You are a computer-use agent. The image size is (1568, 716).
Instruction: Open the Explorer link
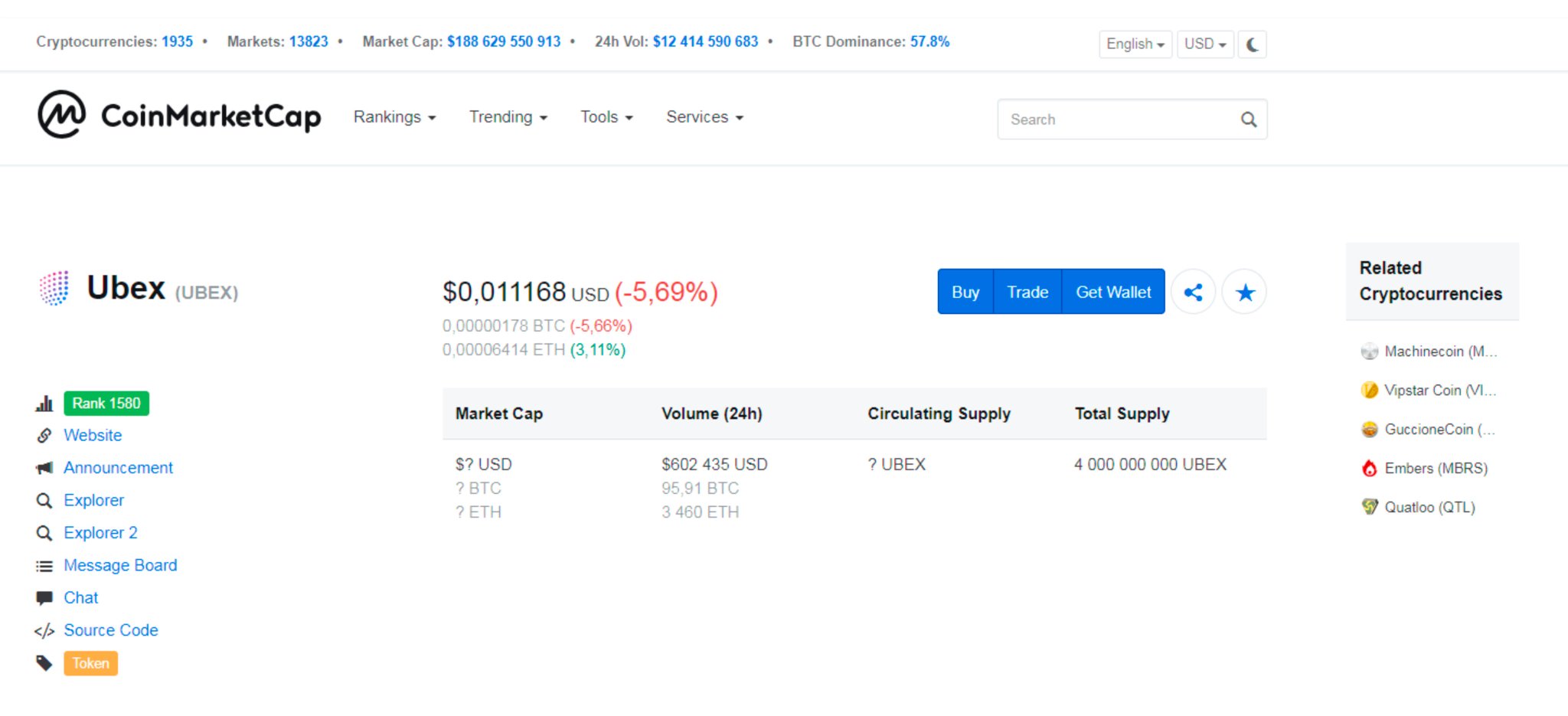coord(93,500)
